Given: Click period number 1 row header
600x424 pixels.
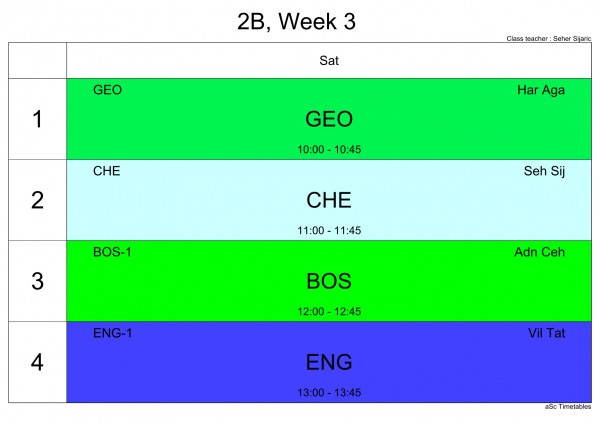Looking at the screenshot, I should coord(38,119).
